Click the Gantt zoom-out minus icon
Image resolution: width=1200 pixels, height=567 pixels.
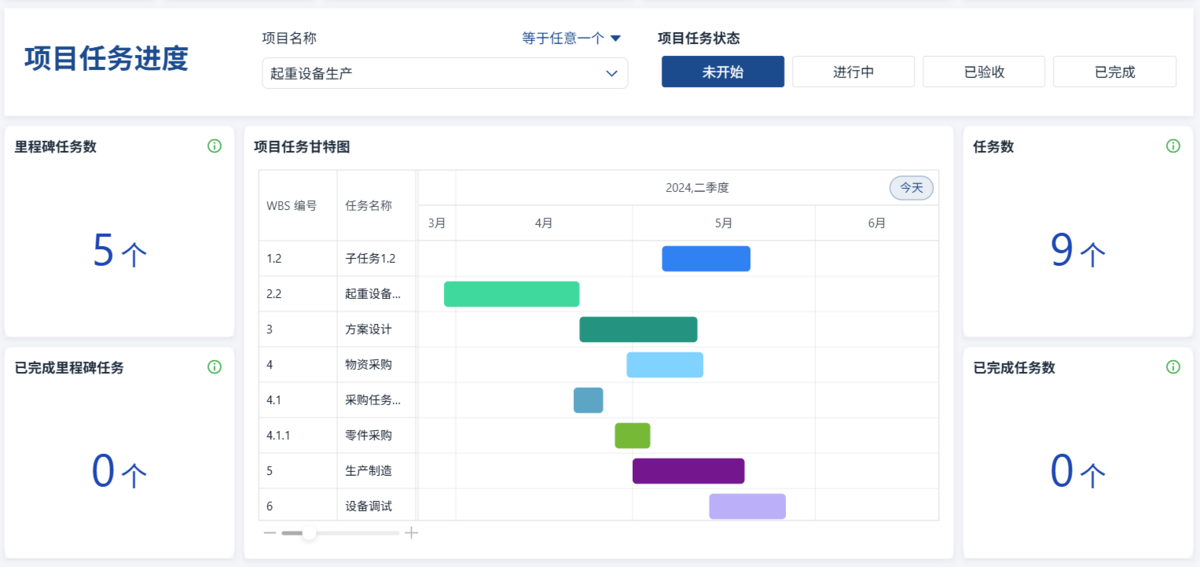pyautogui.click(x=270, y=533)
